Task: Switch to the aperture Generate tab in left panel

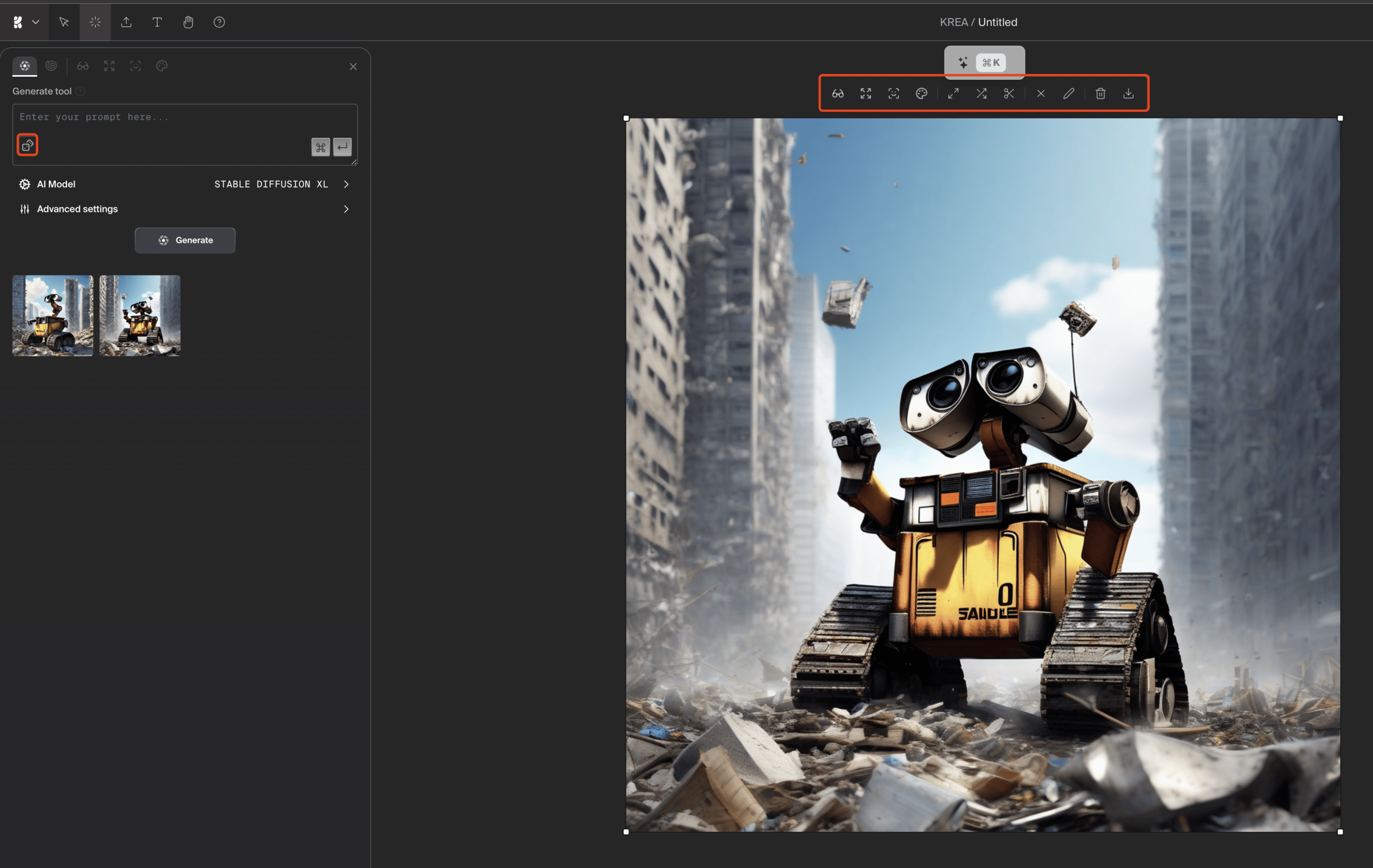Action: (25, 65)
